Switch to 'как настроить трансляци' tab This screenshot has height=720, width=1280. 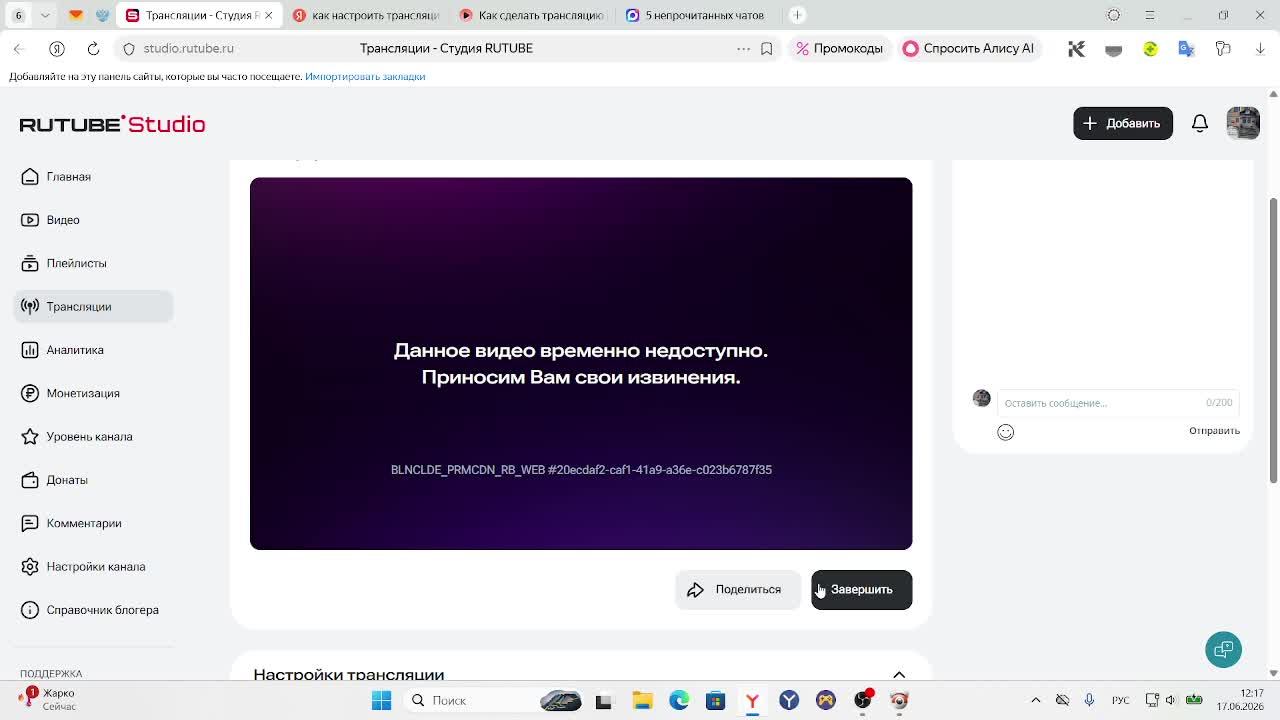coord(366,15)
